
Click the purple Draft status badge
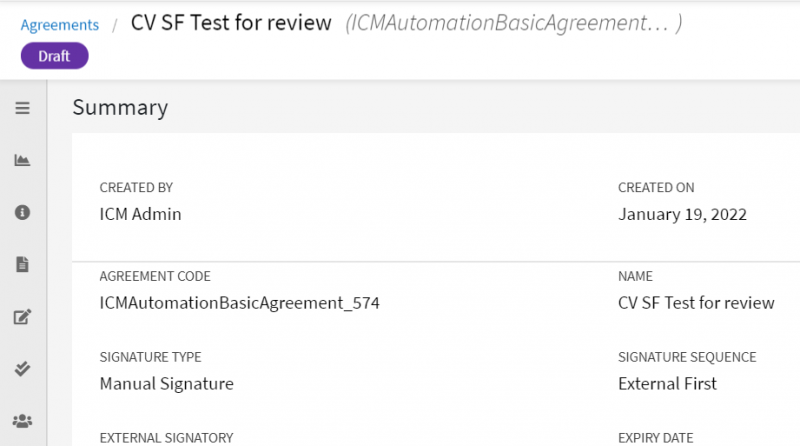click(x=55, y=56)
